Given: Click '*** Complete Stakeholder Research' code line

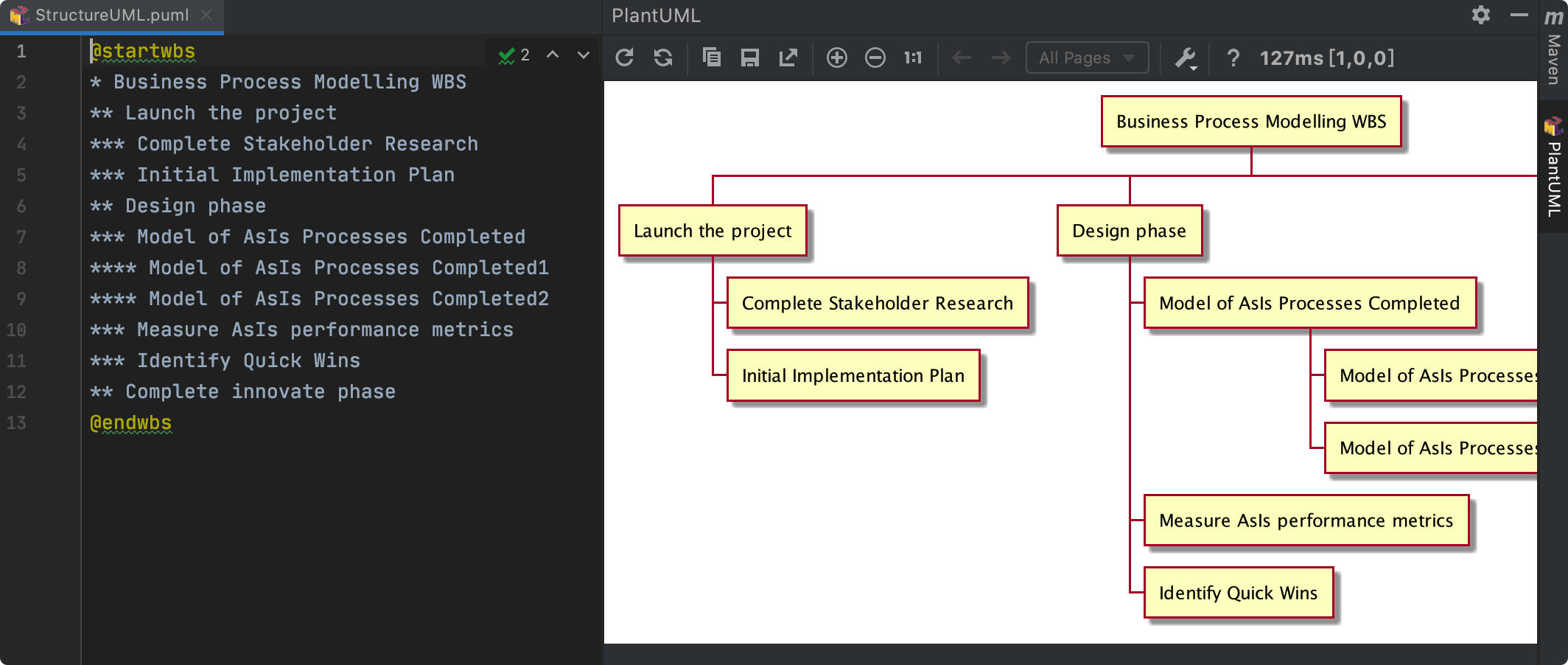Looking at the screenshot, I should point(284,144).
